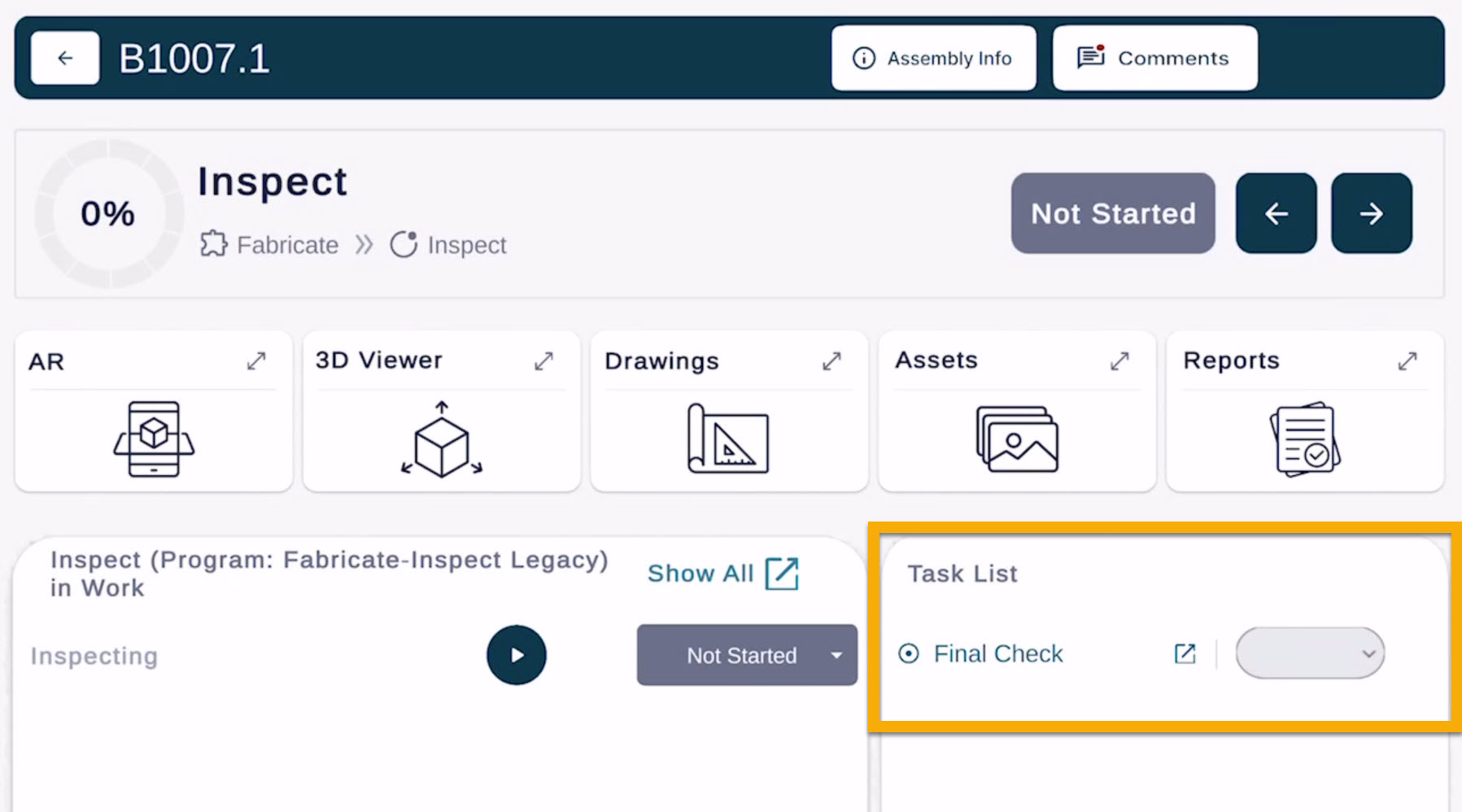Image resolution: width=1462 pixels, height=812 pixels.
Task: Open Assembly Info
Action: pyautogui.click(x=933, y=58)
